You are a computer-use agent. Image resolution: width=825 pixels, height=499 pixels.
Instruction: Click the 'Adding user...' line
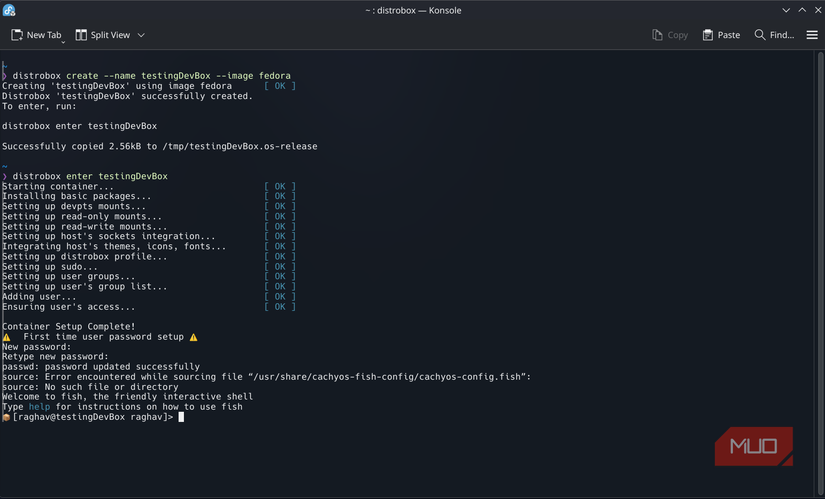39,297
